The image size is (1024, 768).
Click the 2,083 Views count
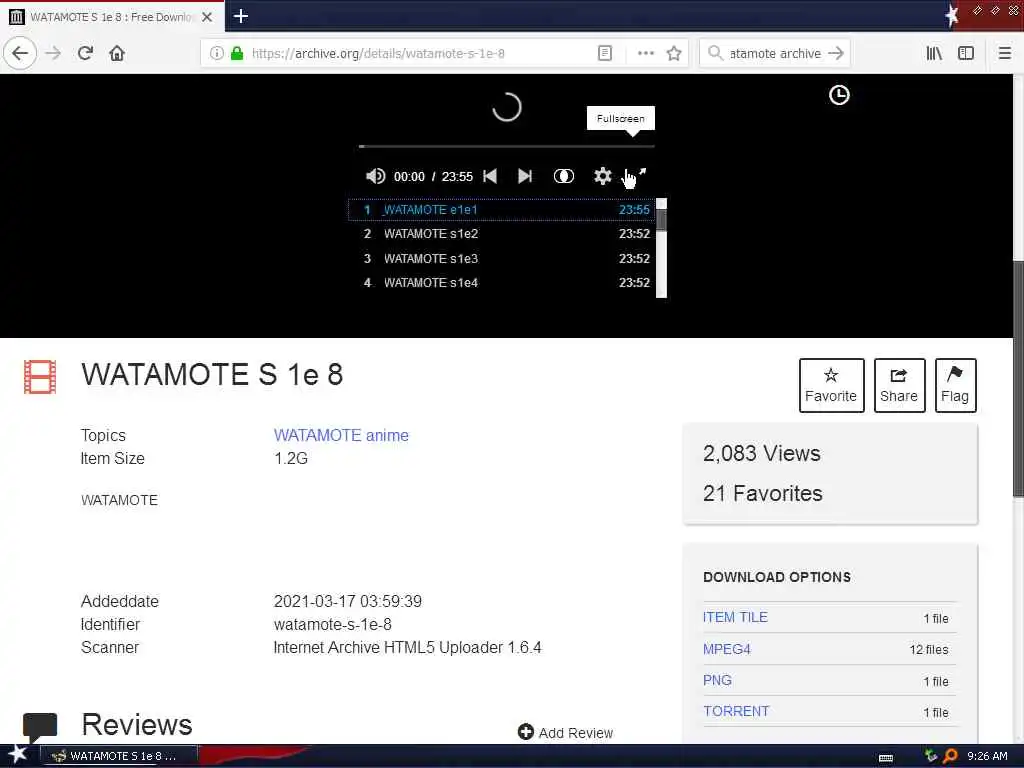click(761, 454)
